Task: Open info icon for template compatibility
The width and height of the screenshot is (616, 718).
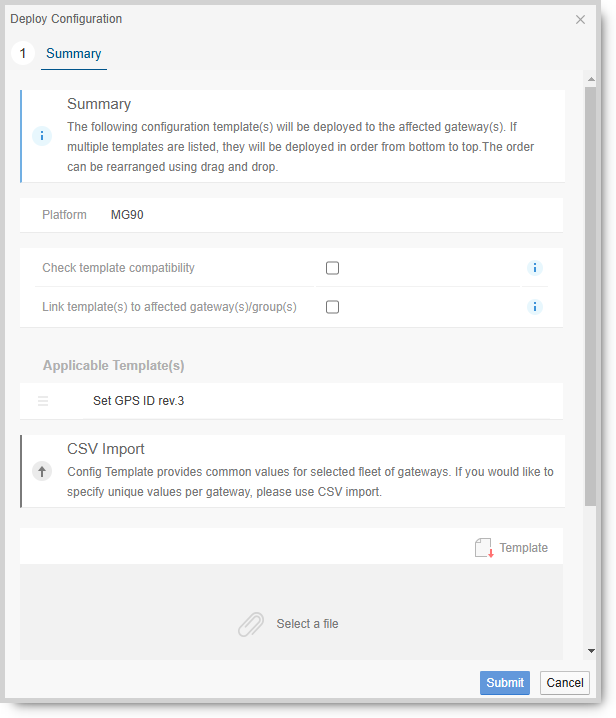Action: click(x=534, y=268)
